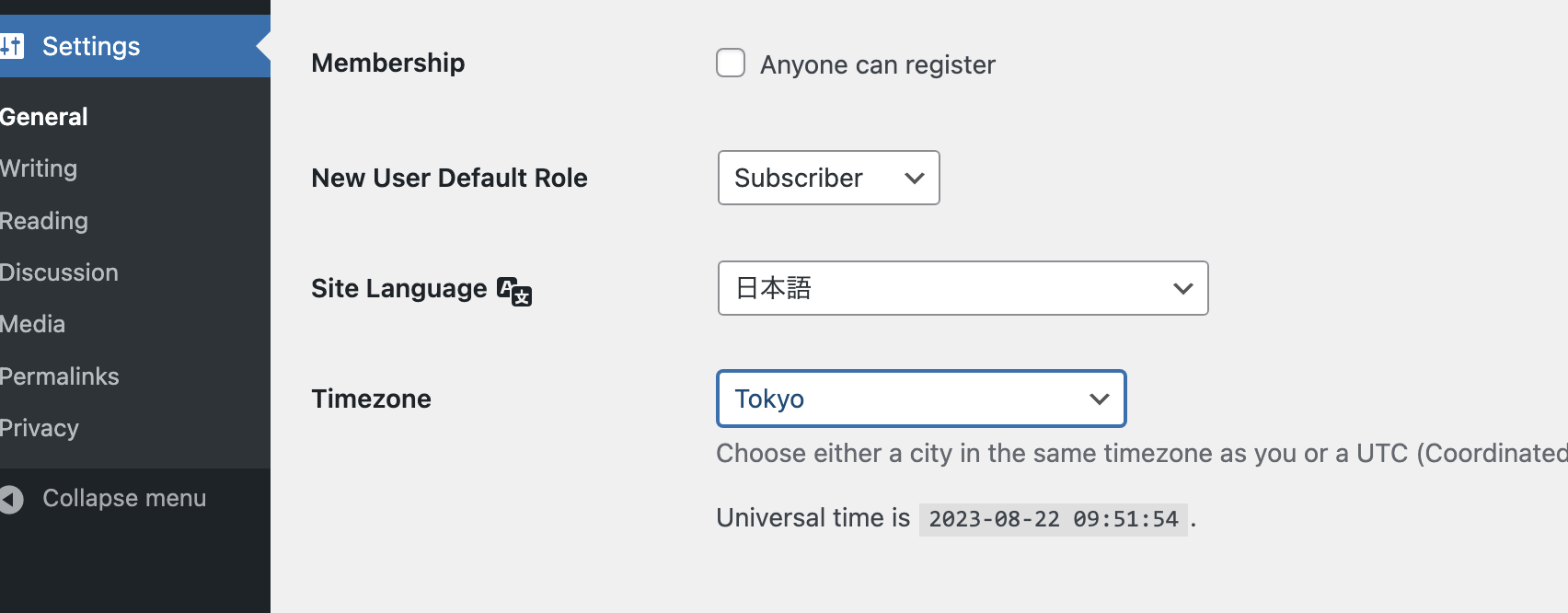Viewport: 1568px width, 613px height.
Task: Enable the Anyone can register checkbox
Action: pyautogui.click(x=730, y=63)
